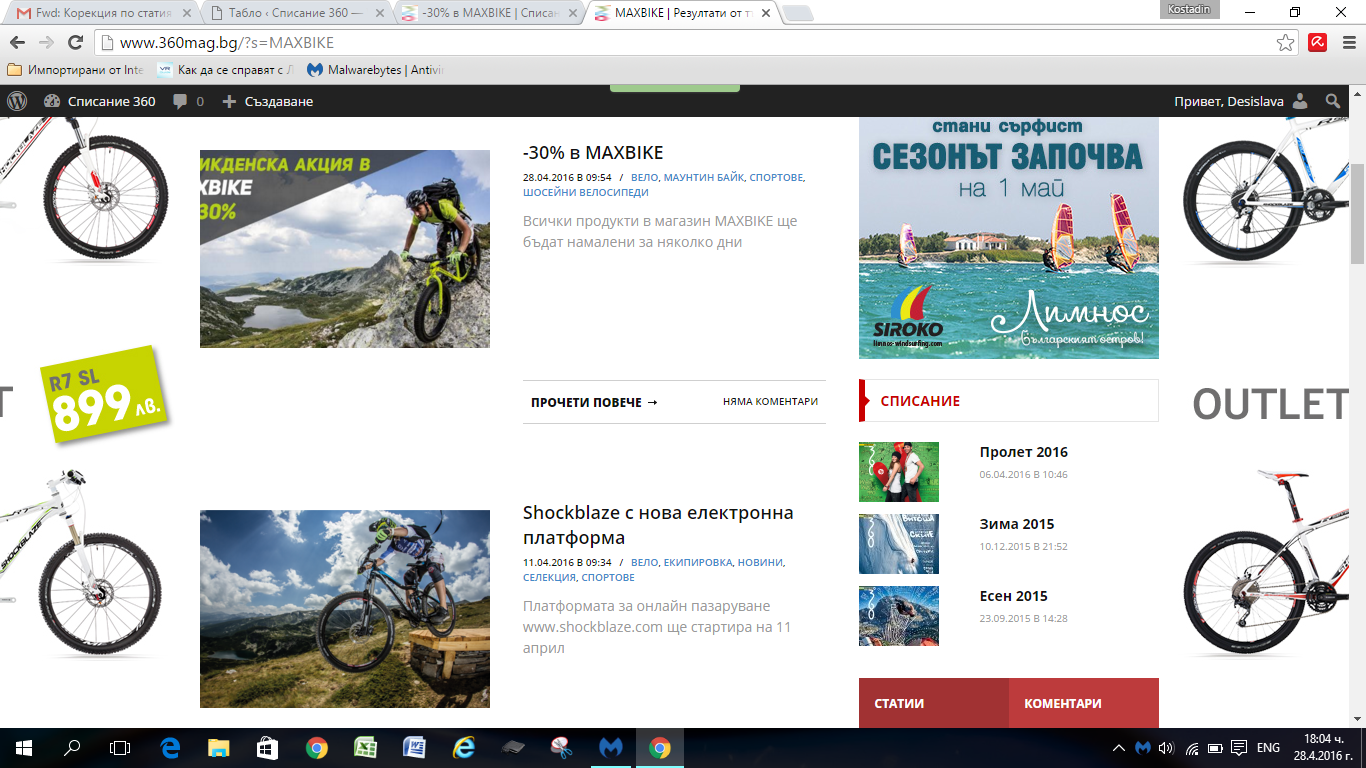Open Excel from the taskbar
Screen dimensions: 1366x768
pyautogui.click(x=365, y=747)
